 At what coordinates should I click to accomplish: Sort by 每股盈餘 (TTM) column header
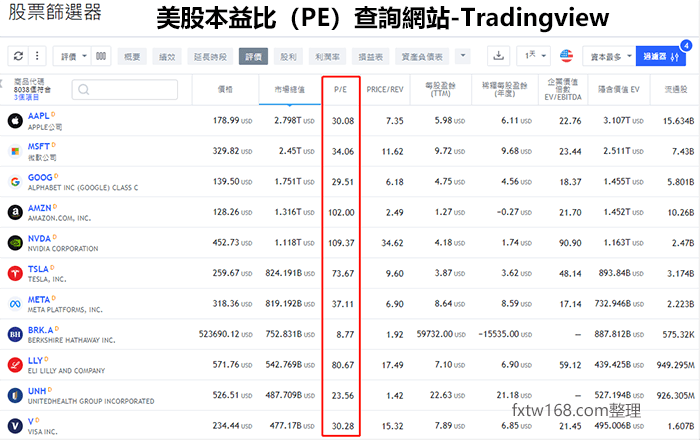(440, 89)
